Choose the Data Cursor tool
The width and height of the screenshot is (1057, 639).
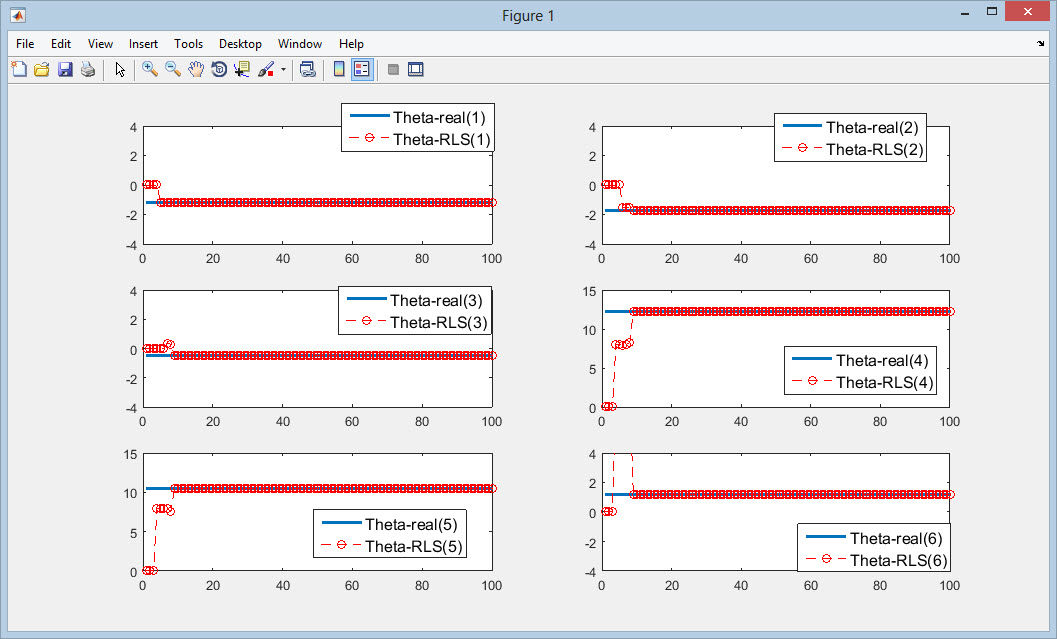(x=241, y=69)
